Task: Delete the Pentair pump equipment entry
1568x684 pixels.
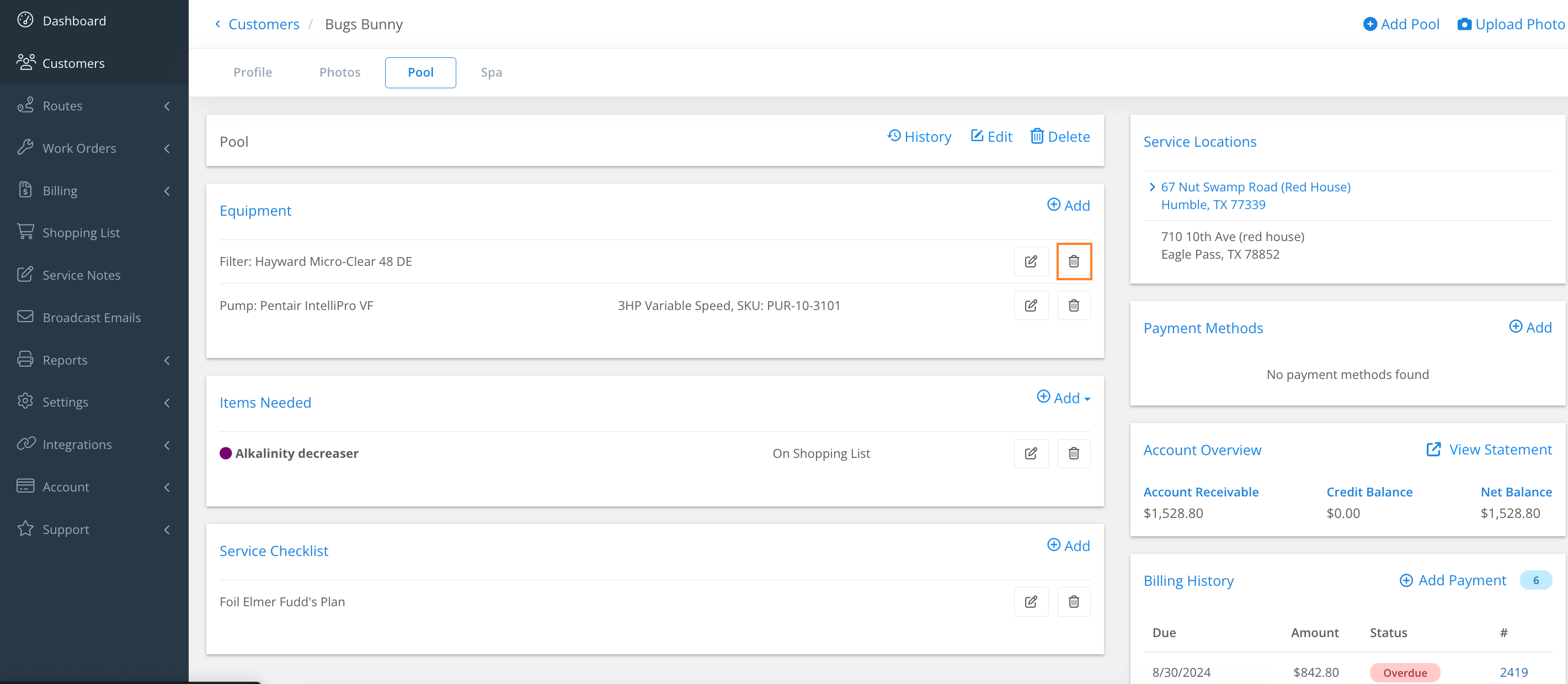Action: (1073, 306)
